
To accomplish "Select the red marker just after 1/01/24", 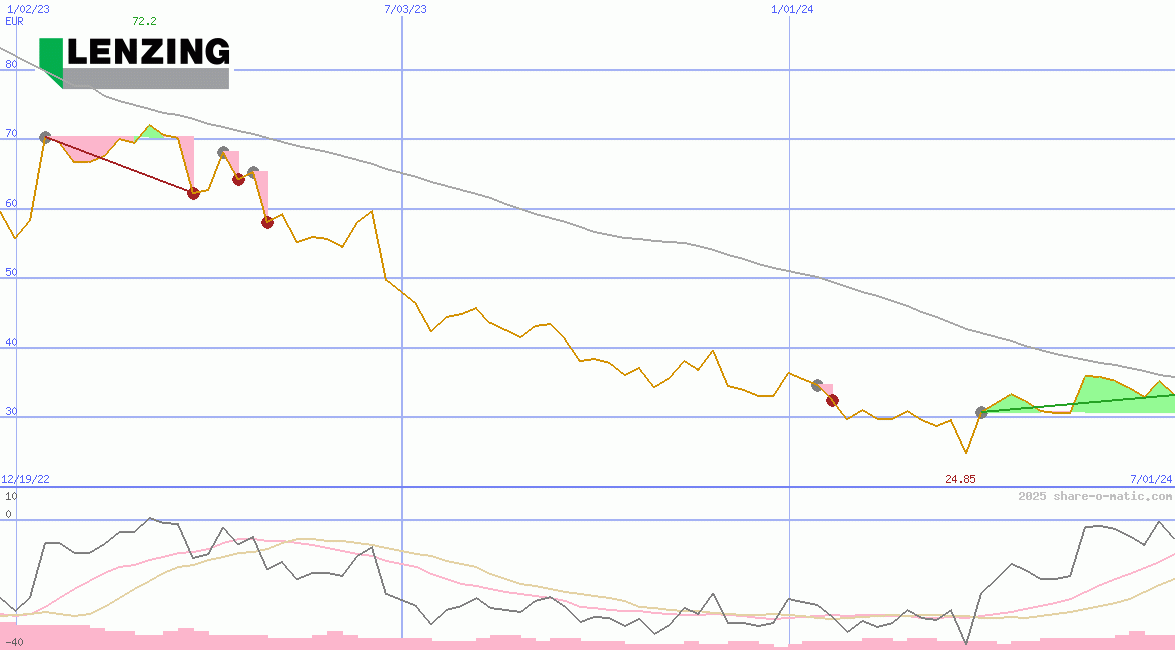I will coord(832,400).
